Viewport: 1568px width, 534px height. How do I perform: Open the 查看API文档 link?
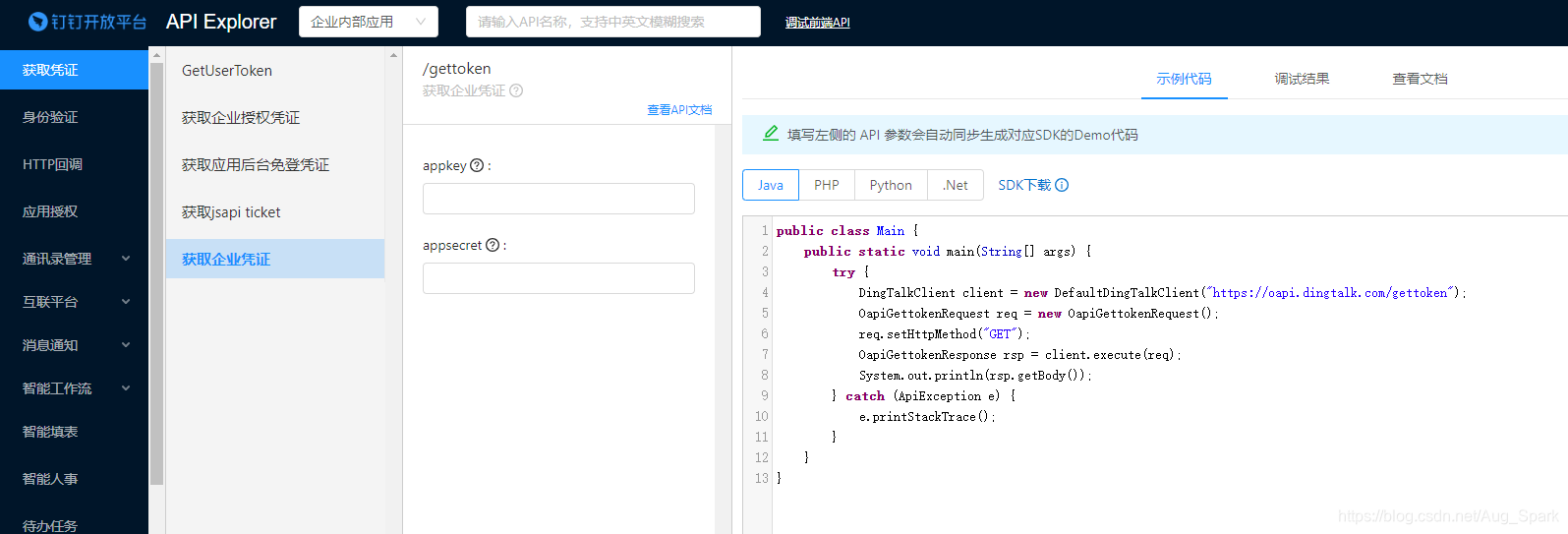[x=679, y=110]
